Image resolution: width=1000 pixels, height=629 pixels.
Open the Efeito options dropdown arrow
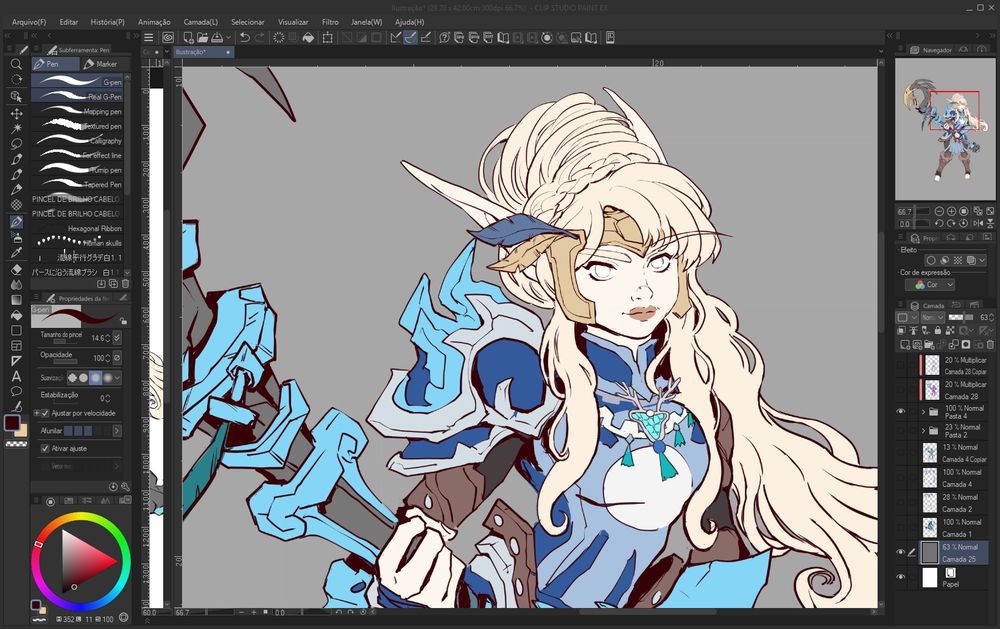982,260
